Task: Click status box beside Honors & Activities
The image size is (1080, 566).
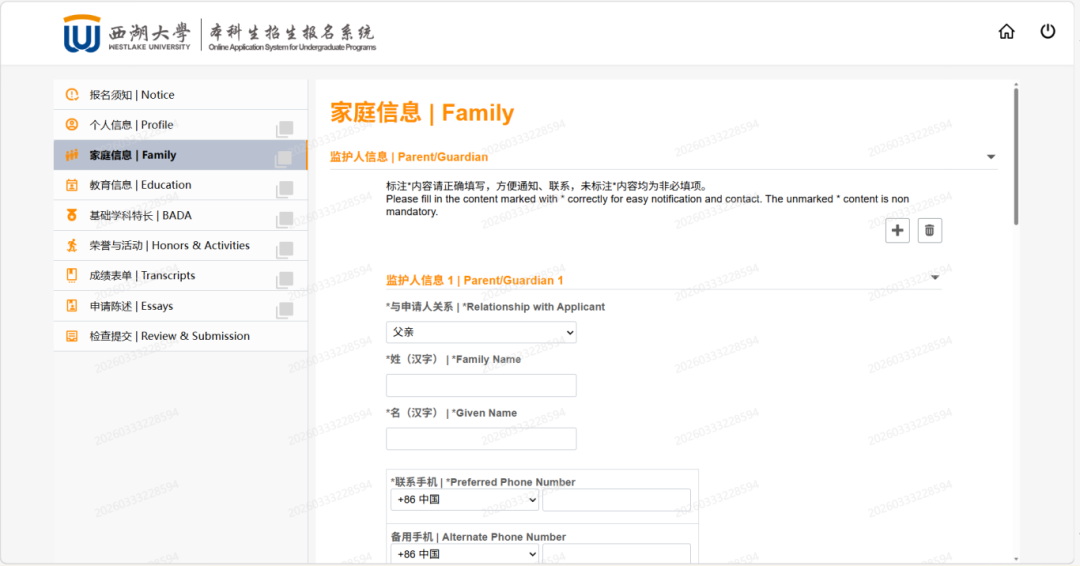Action: [x=284, y=249]
